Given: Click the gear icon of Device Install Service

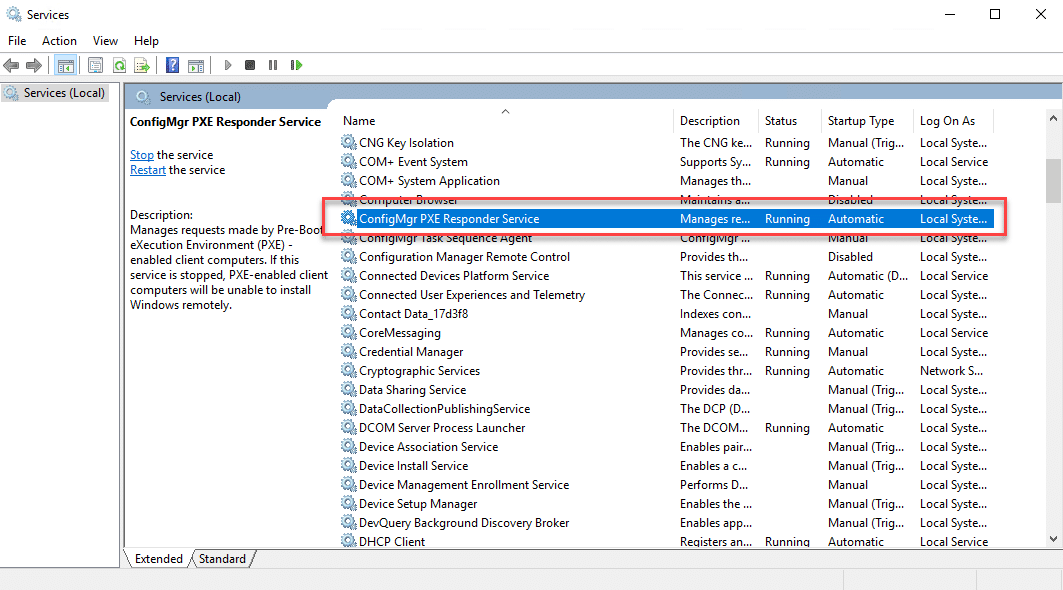Looking at the screenshot, I should pos(348,465).
